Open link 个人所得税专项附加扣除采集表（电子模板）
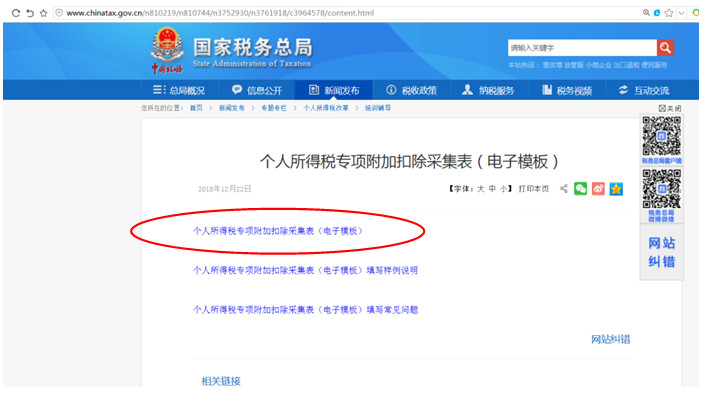704x393 pixels. pos(277,231)
